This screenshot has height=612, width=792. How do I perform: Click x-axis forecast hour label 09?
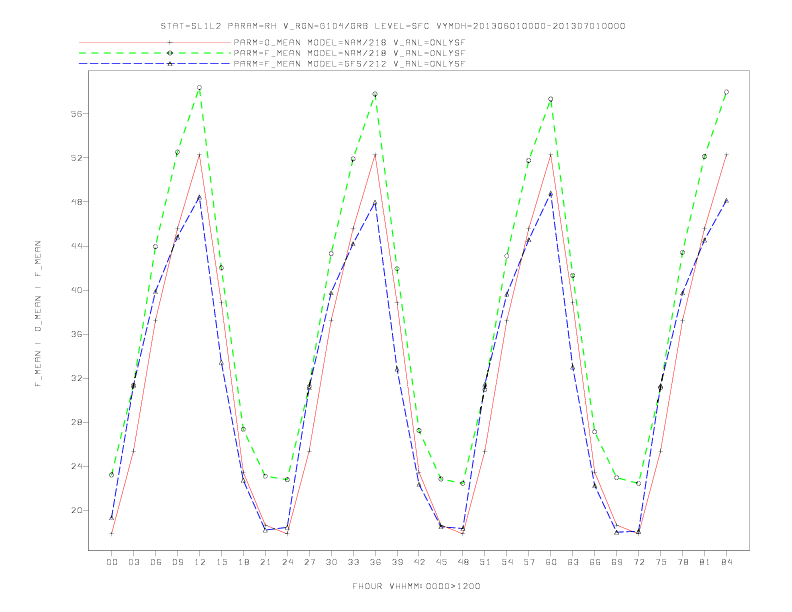coord(177,562)
